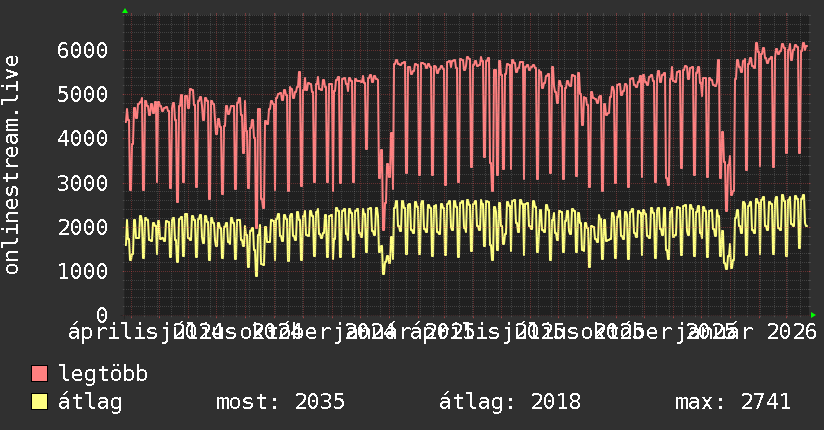Click the 'max: 2741' statistic
This screenshot has width=824, height=430.
pos(732,402)
